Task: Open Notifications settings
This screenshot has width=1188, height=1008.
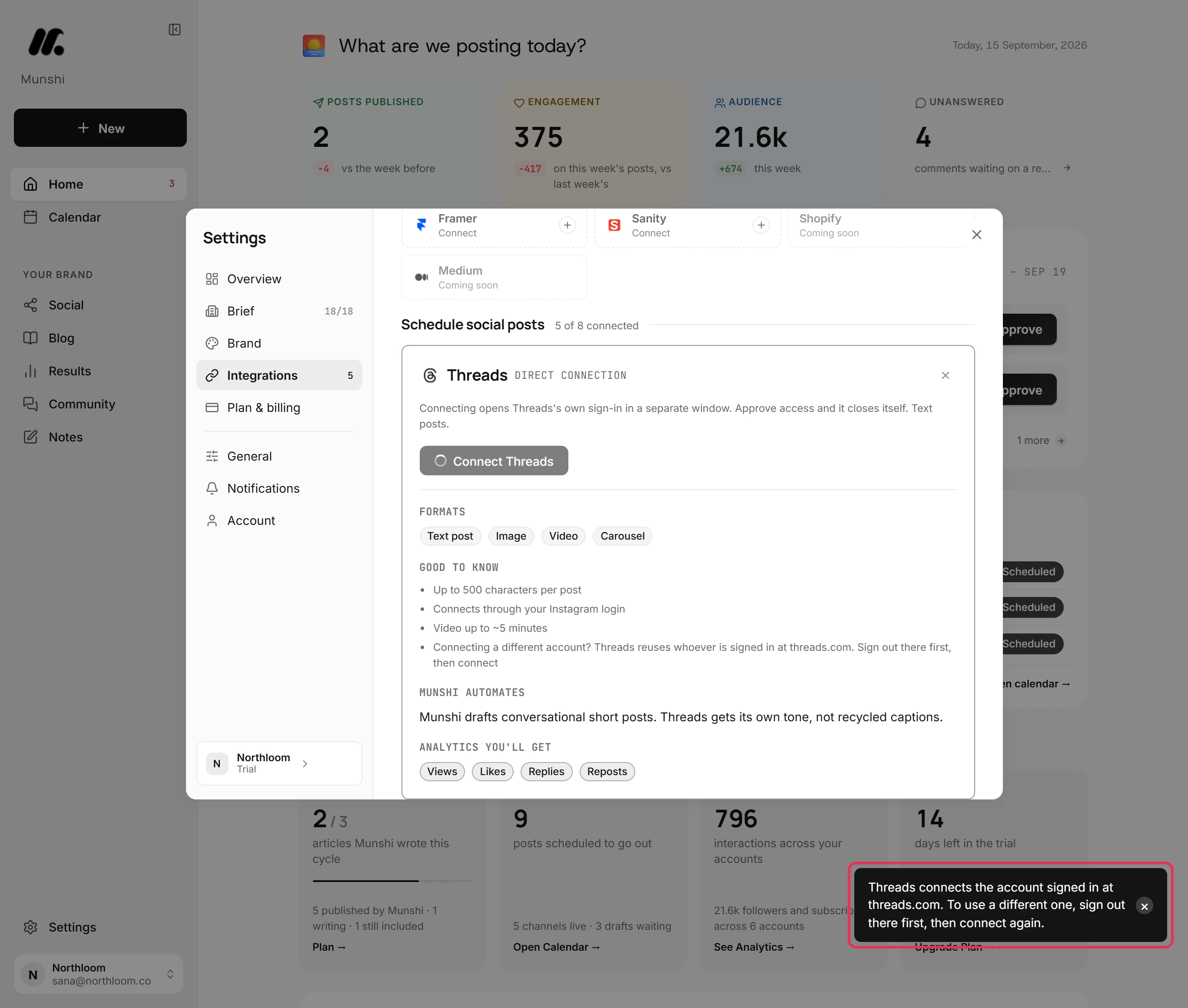Action: pyautogui.click(x=279, y=488)
